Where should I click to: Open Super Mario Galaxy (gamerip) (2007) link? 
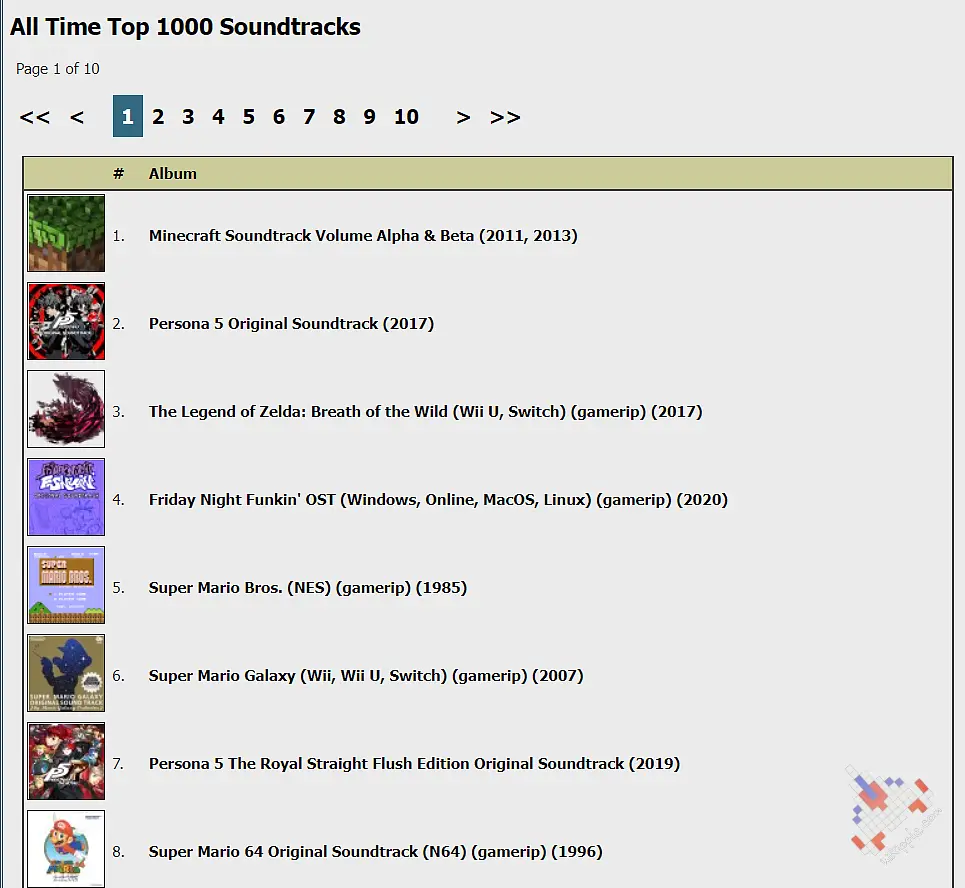(366, 676)
